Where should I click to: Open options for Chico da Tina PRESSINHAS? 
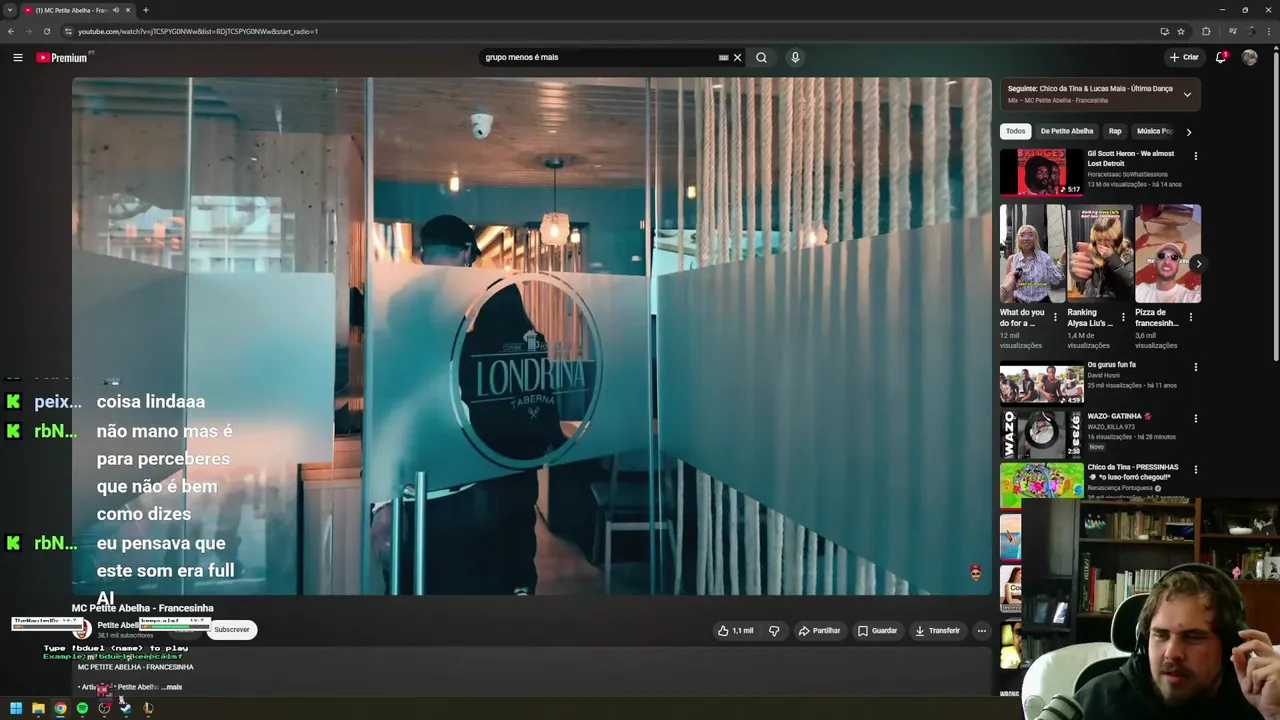[x=1195, y=469]
